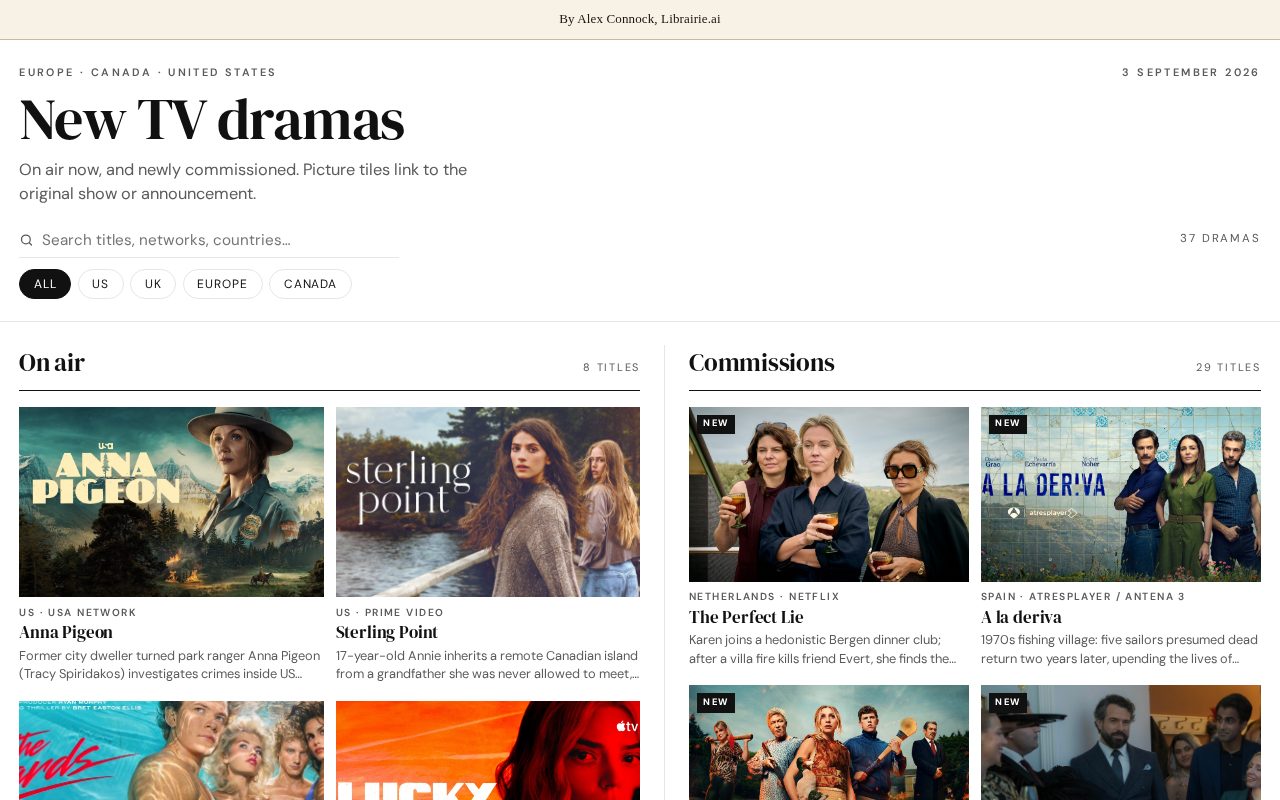Filter dramas by EUROPE

[222, 284]
